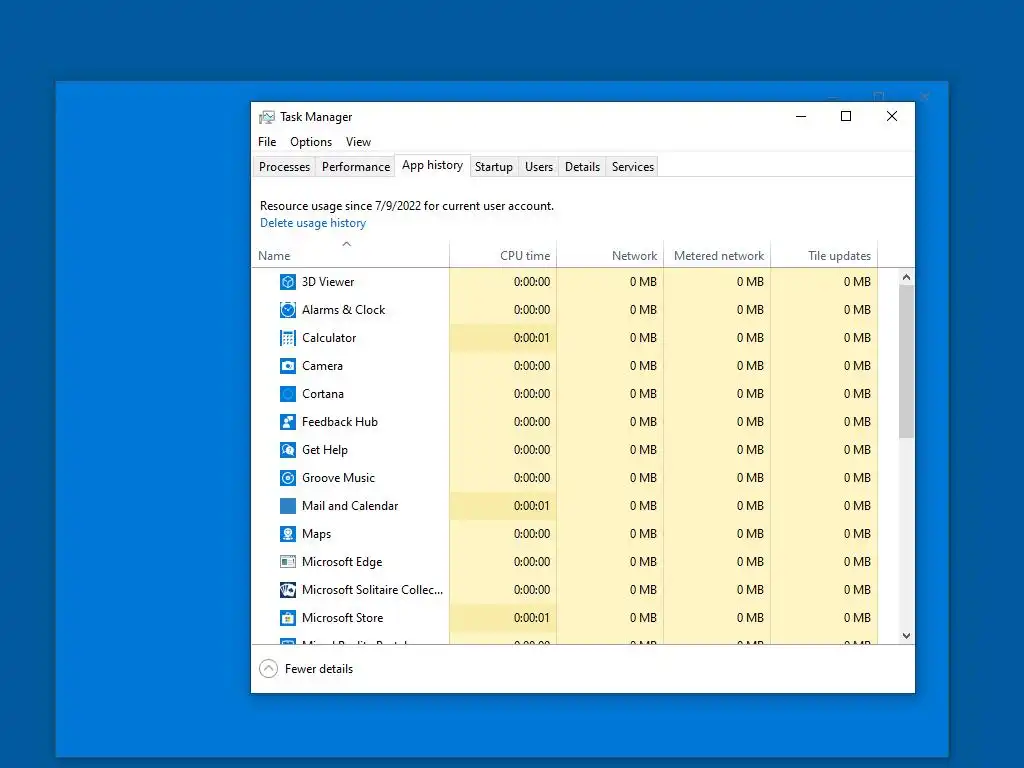
Task: Click the scrollbar up arrow
Action: (x=906, y=278)
